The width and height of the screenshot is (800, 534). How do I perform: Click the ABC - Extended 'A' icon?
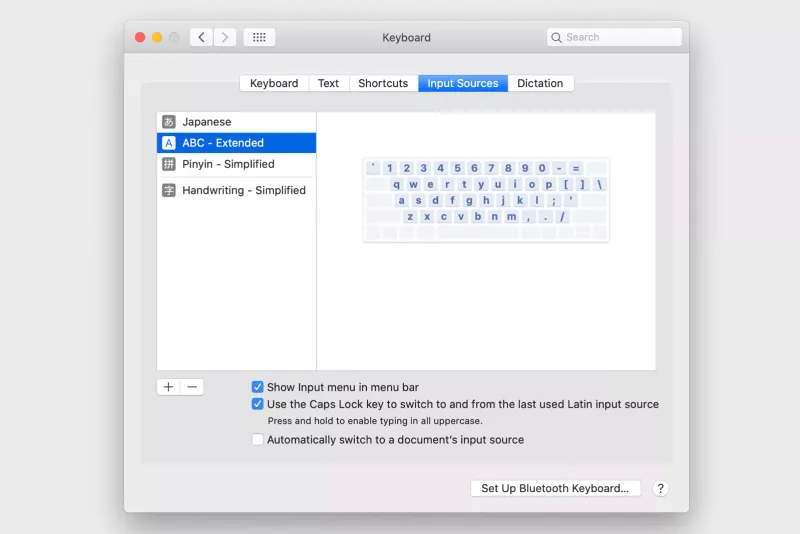click(x=169, y=143)
